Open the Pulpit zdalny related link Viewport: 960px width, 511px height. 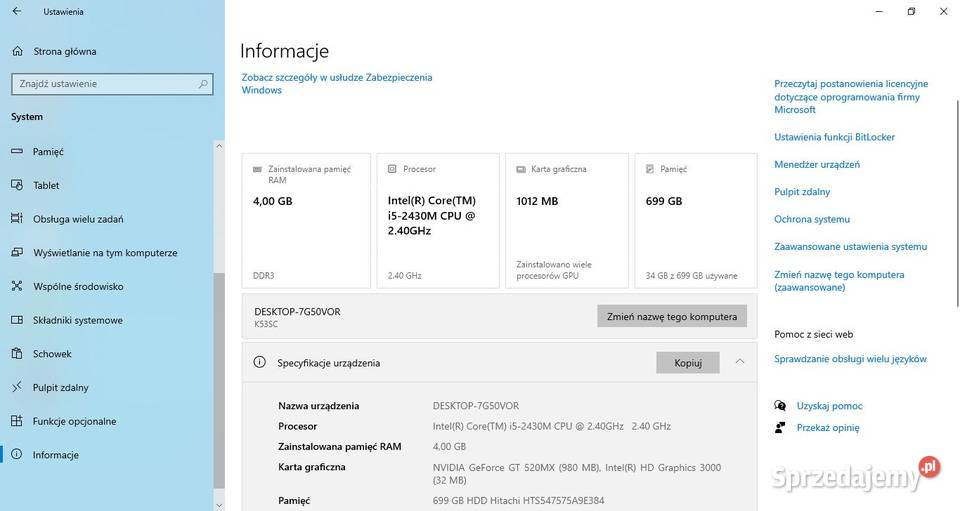[802, 192]
